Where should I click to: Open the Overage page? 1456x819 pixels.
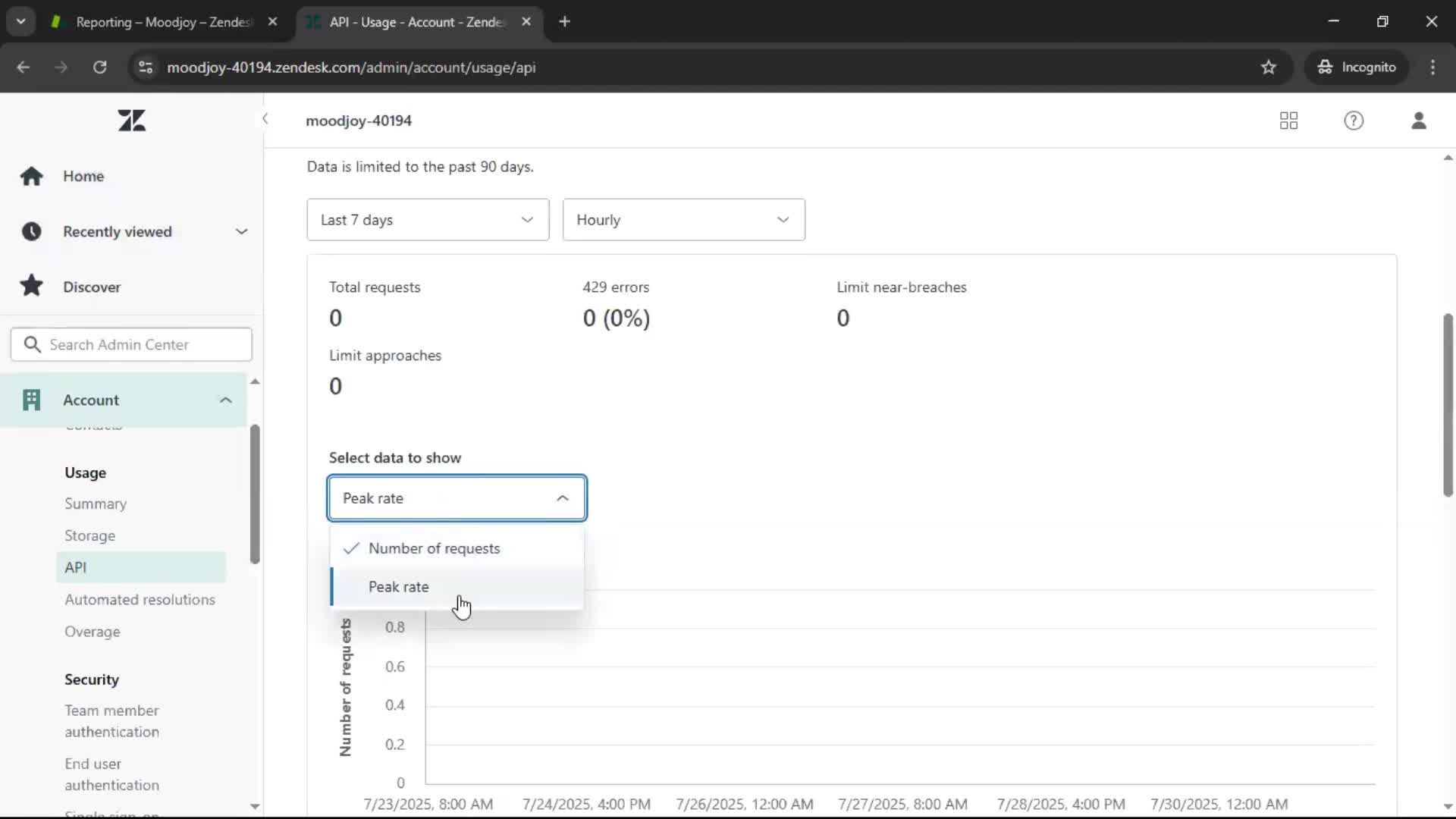[92, 631]
